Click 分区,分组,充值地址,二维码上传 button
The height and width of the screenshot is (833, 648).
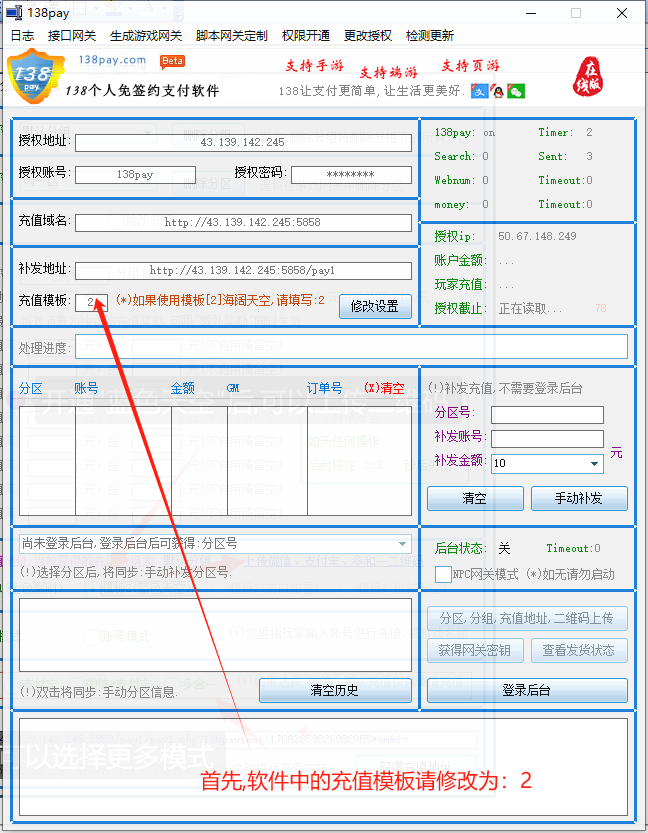[x=527, y=618]
